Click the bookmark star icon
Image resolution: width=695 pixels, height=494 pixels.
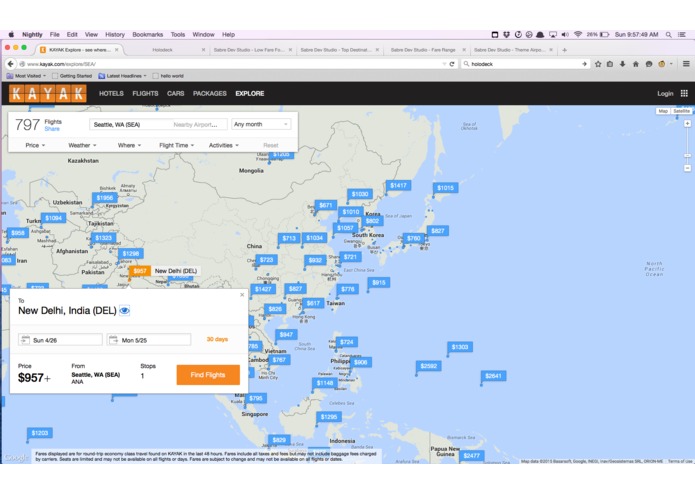[598, 64]
